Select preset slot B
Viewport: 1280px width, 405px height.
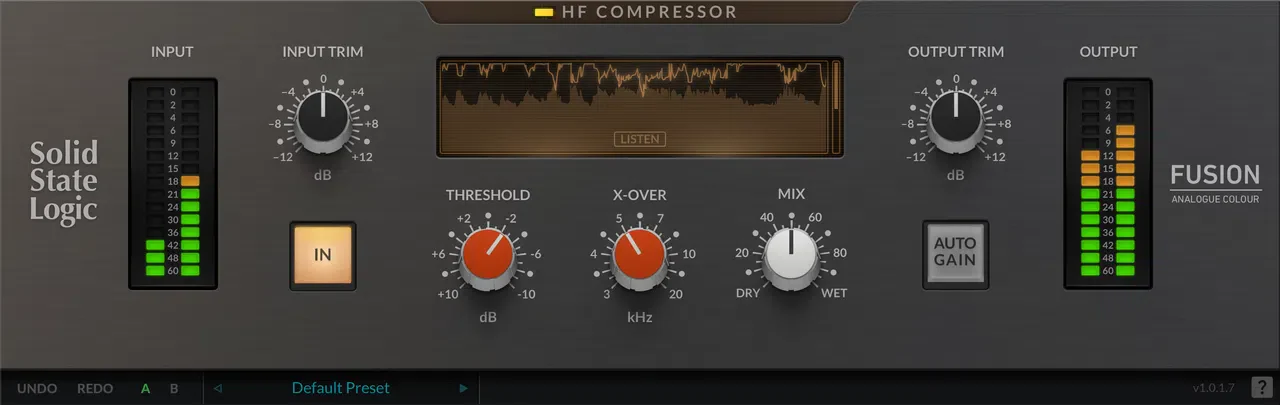point(174,388)
